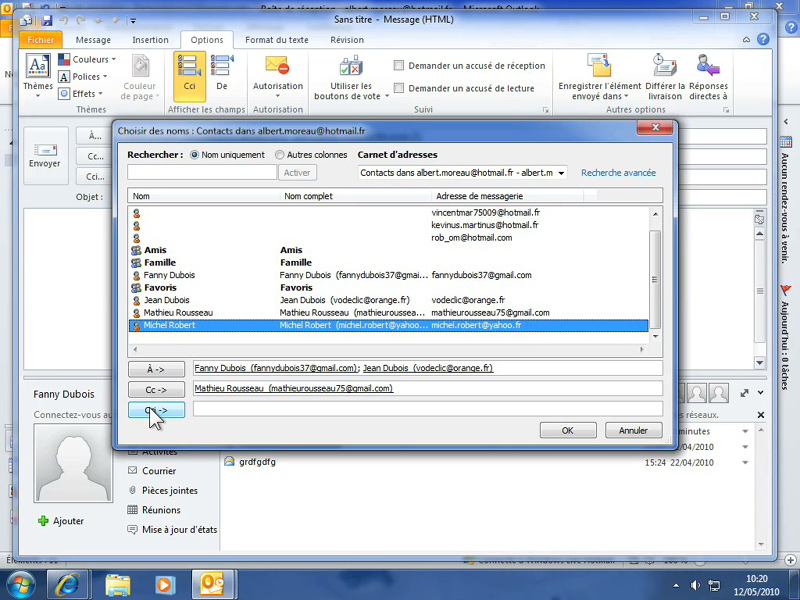Viewport: 800px width, 600px height.
Task: Click the green Ajouter plus icon
Action: pyautogui.click(x=43, y=521)
